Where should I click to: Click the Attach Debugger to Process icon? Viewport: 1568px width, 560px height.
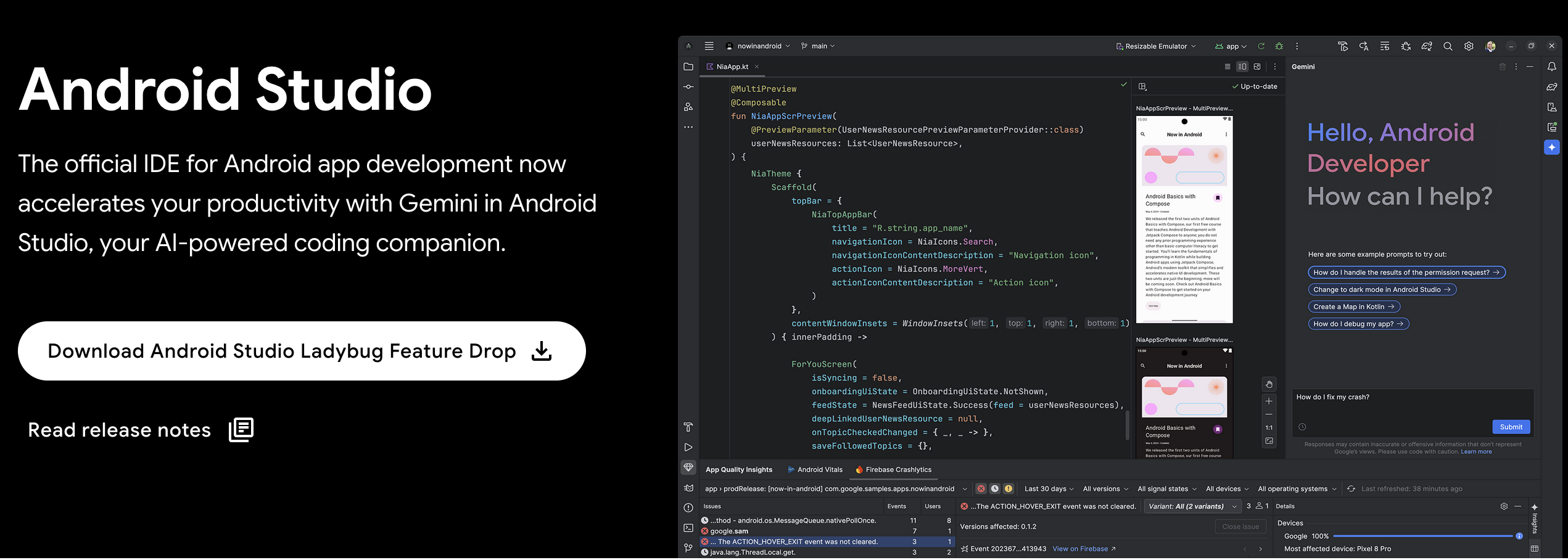click(1406, 46)
